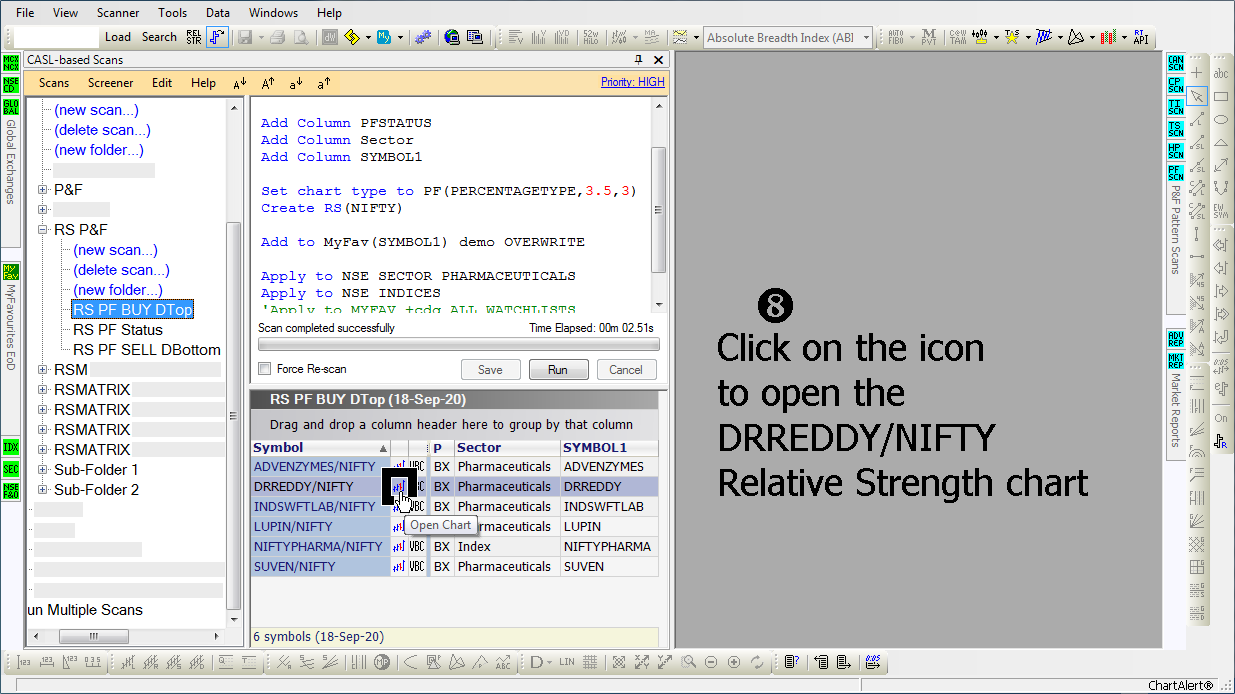Open P&F Pattern Scans side tab
Viewport: 1235px width, 694px height.
[x=1175, y=230]
